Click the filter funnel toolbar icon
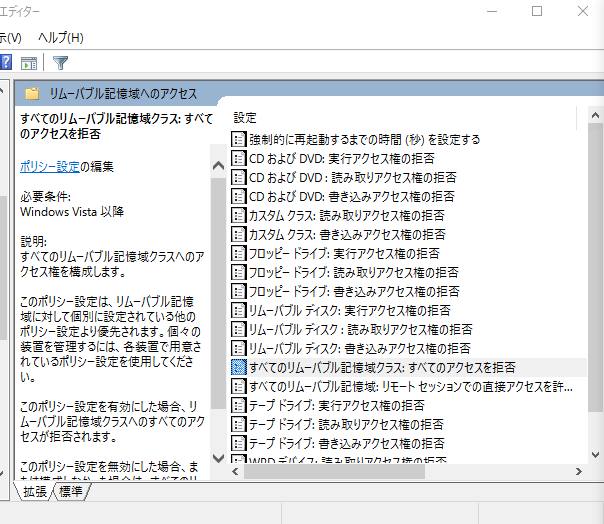This screenshot has height=524, width=604. (x=60, y=63)
